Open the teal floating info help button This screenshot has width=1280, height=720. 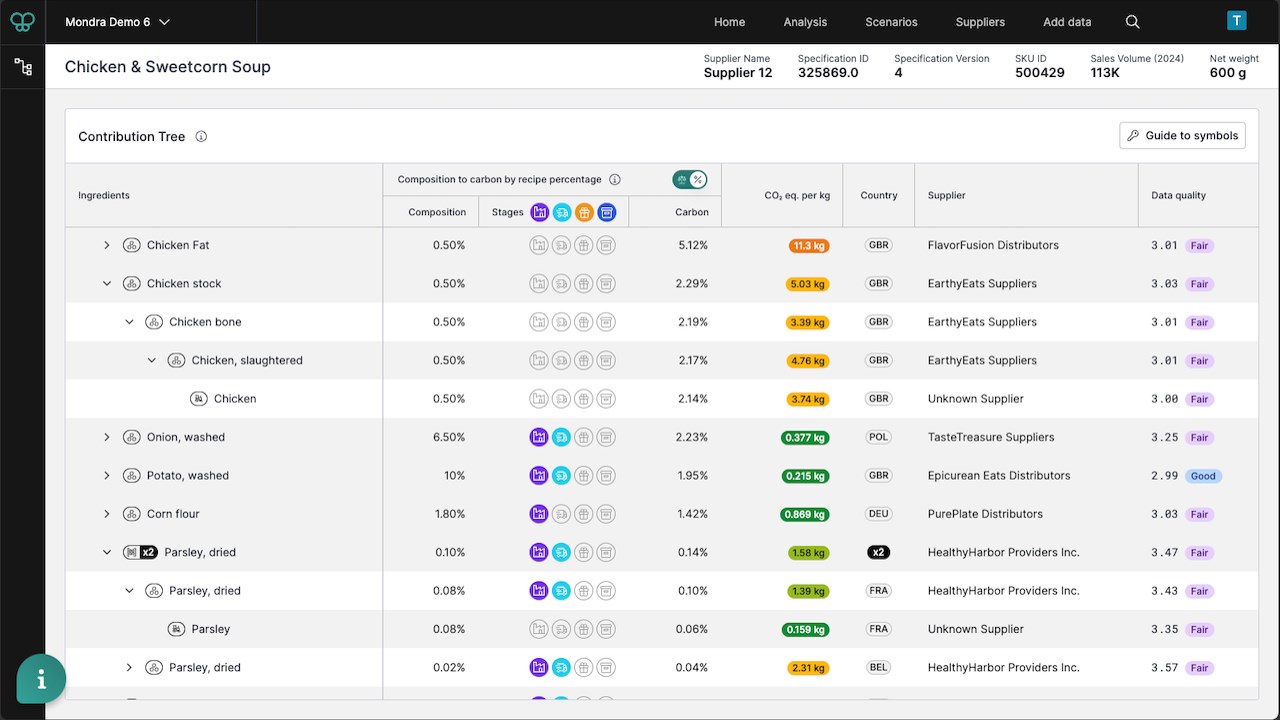[x=41, y=680]
